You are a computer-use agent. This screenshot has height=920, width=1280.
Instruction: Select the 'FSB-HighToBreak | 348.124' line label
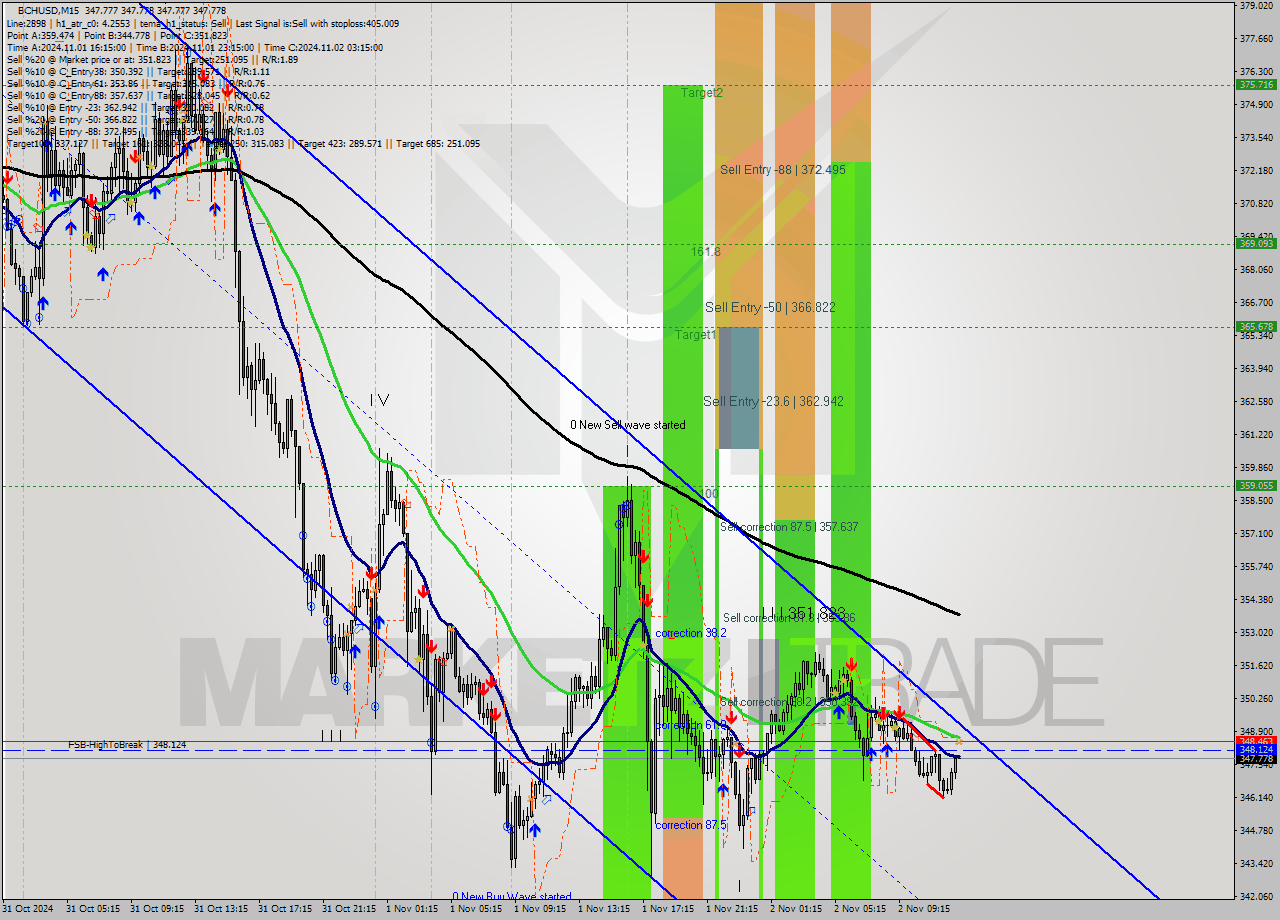click(x=127, y=745)
